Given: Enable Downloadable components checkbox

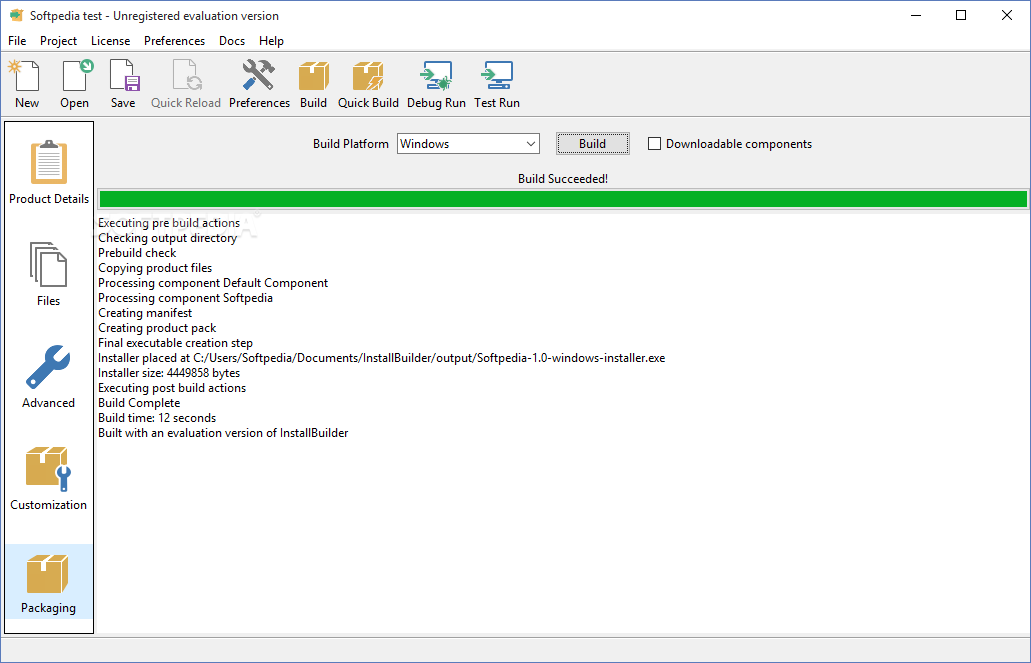Looking at the screenshot, I should click(654, 143).
